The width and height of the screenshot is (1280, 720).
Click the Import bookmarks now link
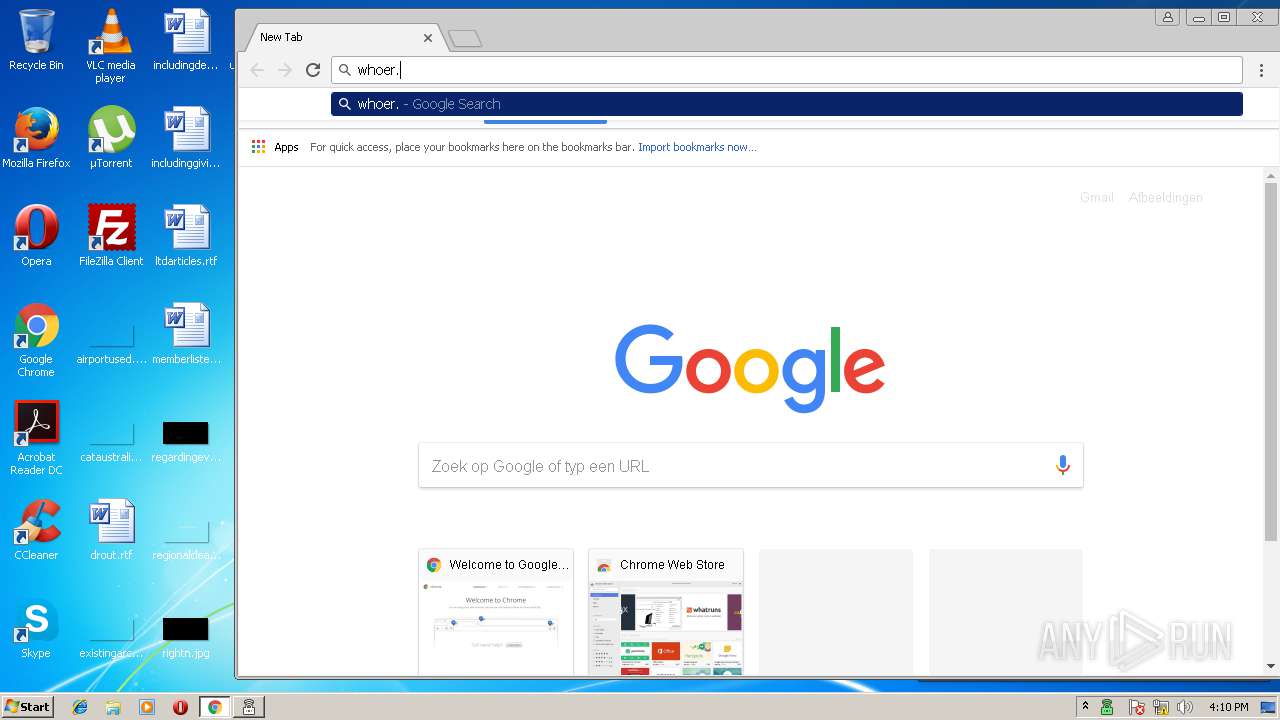[697, 147]
